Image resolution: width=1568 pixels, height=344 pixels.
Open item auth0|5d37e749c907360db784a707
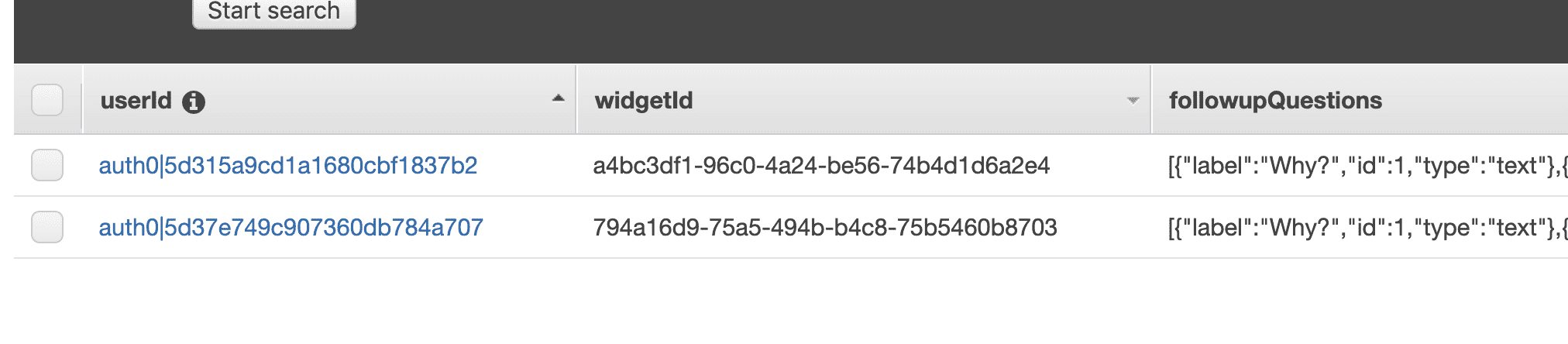[x=291, y=227]
